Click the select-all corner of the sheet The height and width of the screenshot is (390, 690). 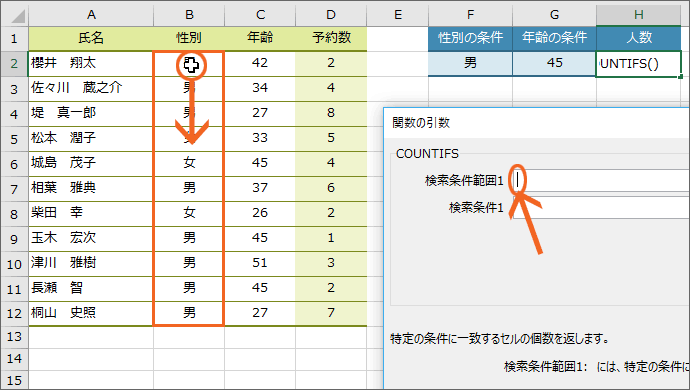click(14, 15)
